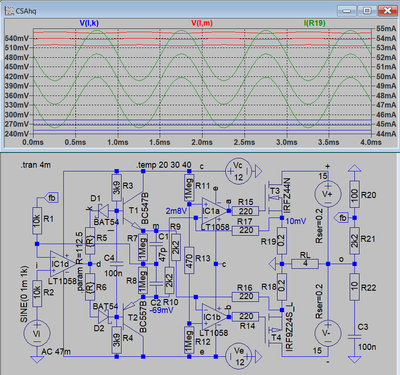400x375 pixels.
Task: Maximize the CSAhq plot window
Action: [x=367, y=11]
